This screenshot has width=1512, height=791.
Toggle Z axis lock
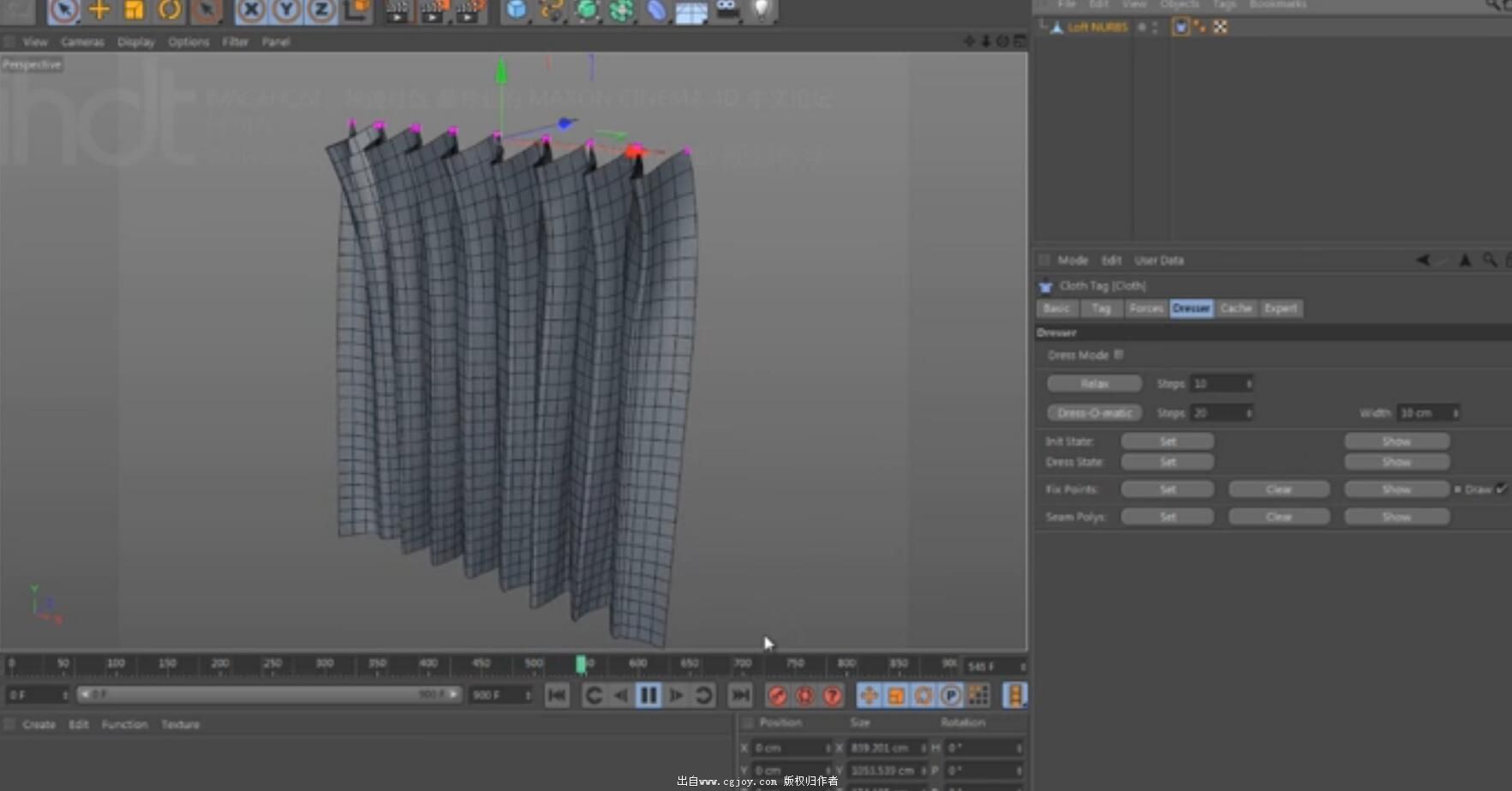click(x=320, y=9)
